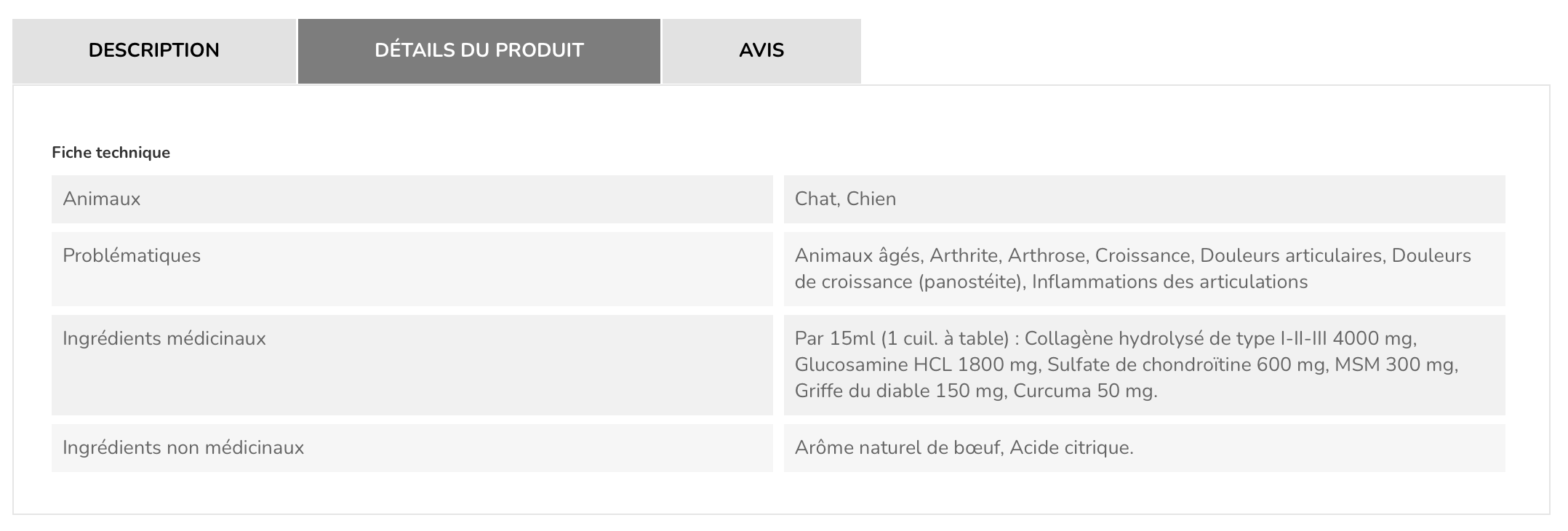This screenshot has height=531, width=1568.
Task: Click the word Chien in animals row
Action: tap(871, 199)
